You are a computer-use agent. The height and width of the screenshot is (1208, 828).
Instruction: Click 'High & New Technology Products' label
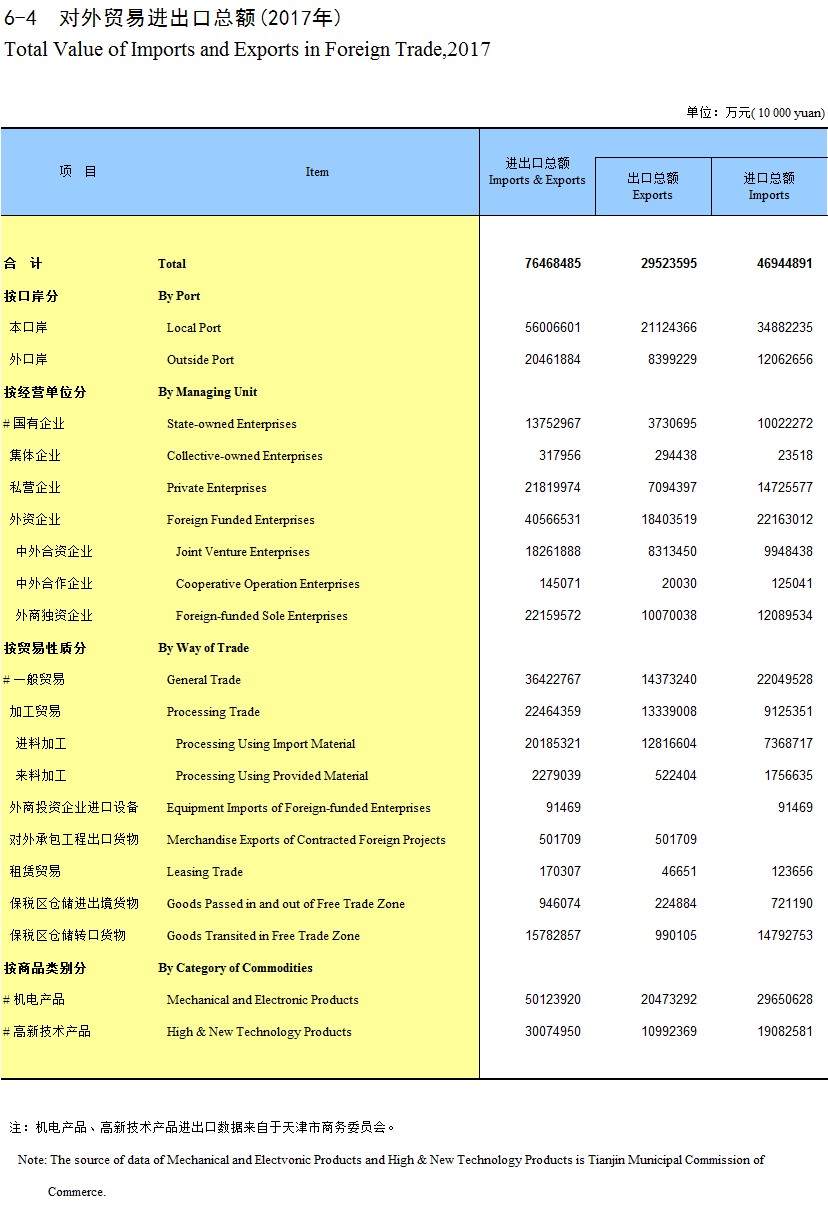click(259, 1032)
